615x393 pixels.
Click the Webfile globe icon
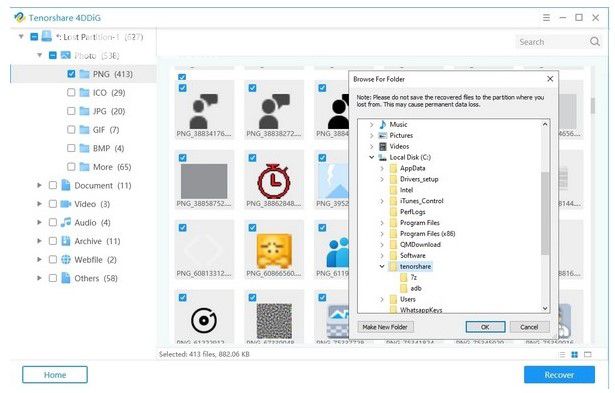coord(66,260)
